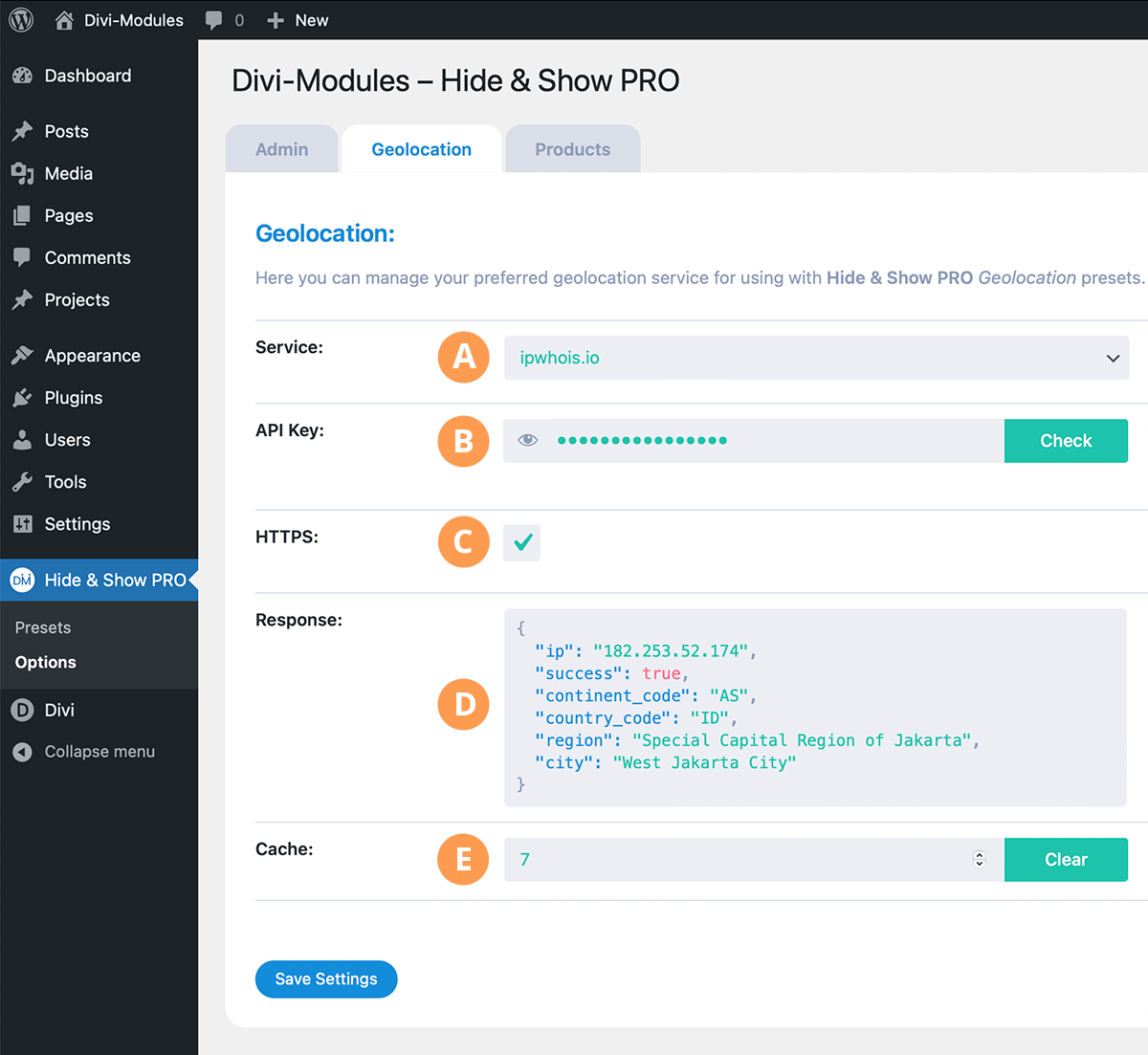Open the Service dropdown showing ipwhois.io

point(816,358)
